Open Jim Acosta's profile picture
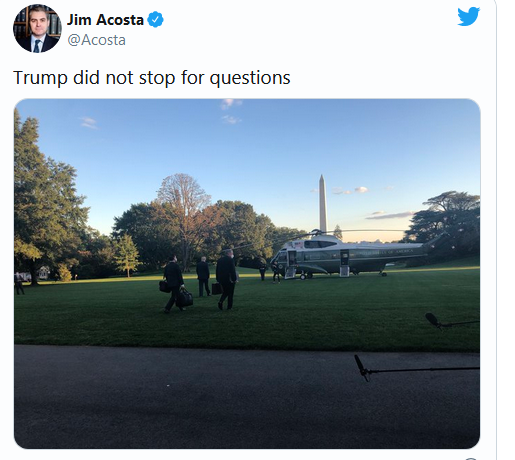This screenshot has width=515, height=460. (37, 28)
